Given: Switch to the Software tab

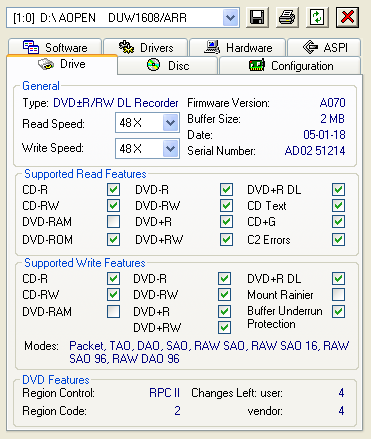Looking at the screenshot, I should coord(55,47).
